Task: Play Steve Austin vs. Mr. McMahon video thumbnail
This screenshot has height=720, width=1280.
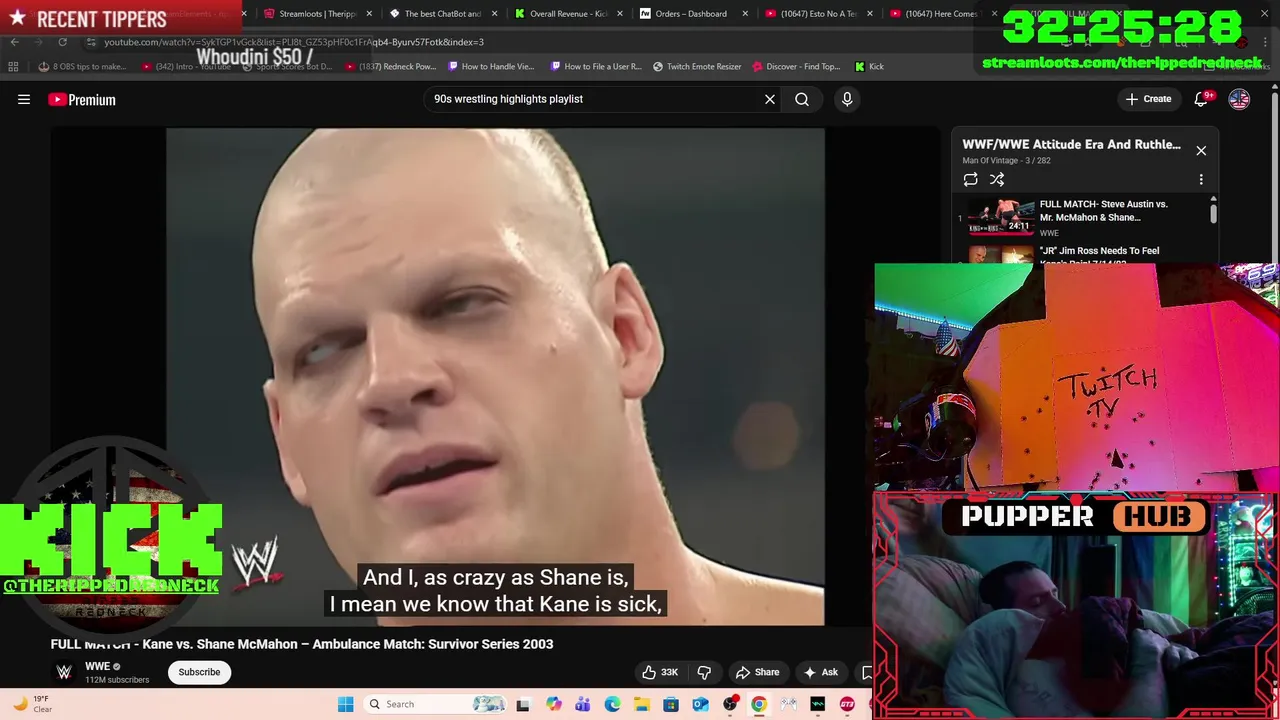Action: click(1000, 215)
